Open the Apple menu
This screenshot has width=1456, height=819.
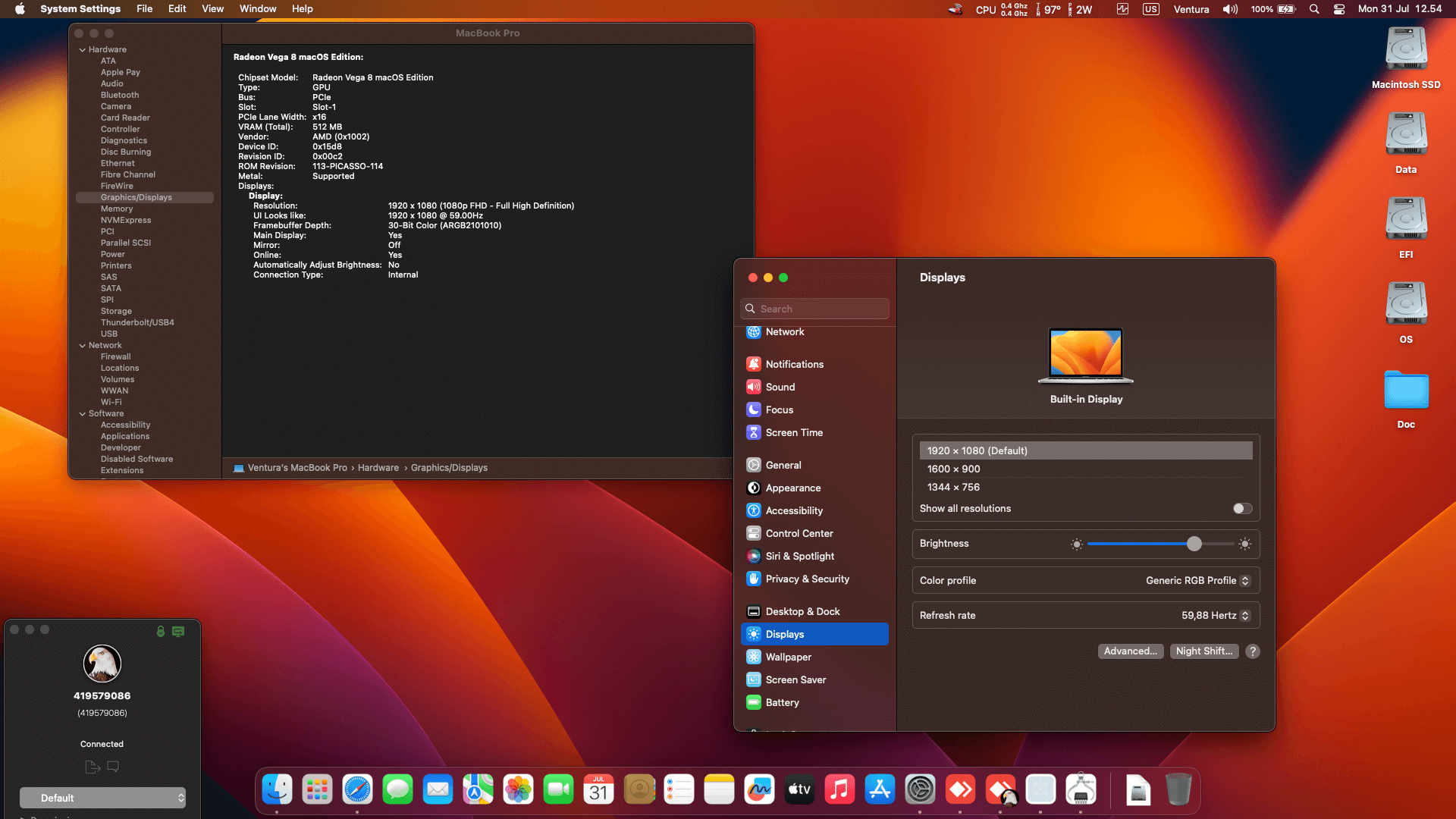pos(20,9)
